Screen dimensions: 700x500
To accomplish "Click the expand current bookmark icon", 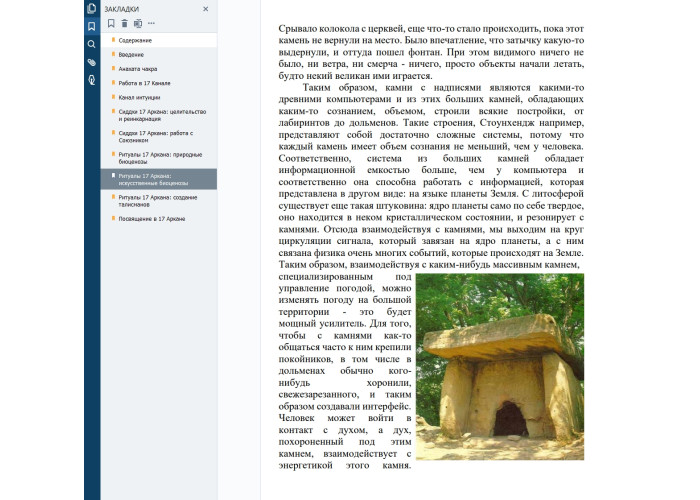I will pos(137,23).
